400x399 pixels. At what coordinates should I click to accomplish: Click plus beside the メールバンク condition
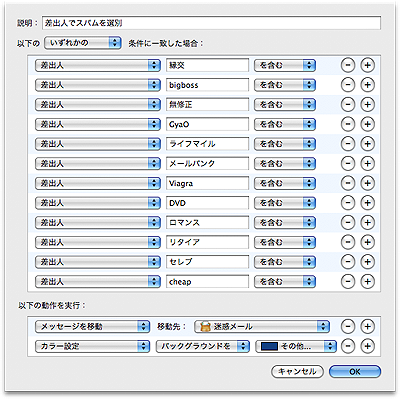pyautogui.click(x=367, y=164)
